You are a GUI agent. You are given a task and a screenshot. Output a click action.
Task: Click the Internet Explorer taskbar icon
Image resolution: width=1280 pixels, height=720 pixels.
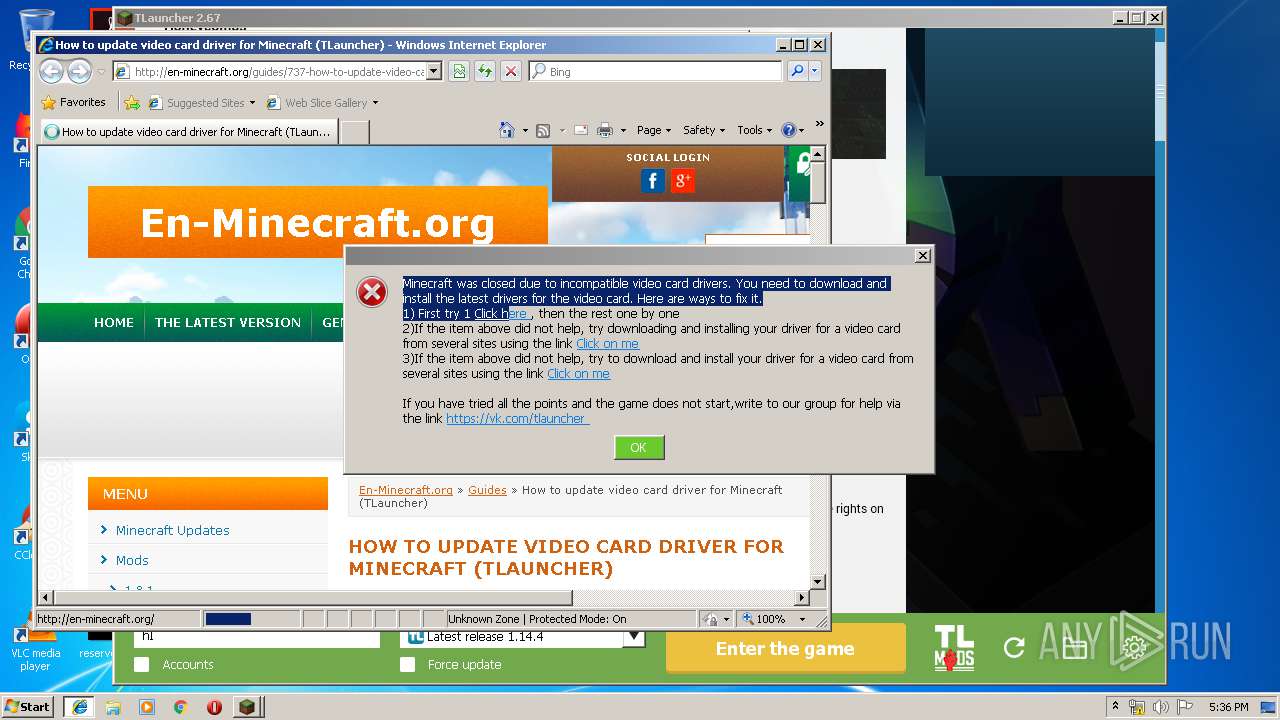coord(79,707)
